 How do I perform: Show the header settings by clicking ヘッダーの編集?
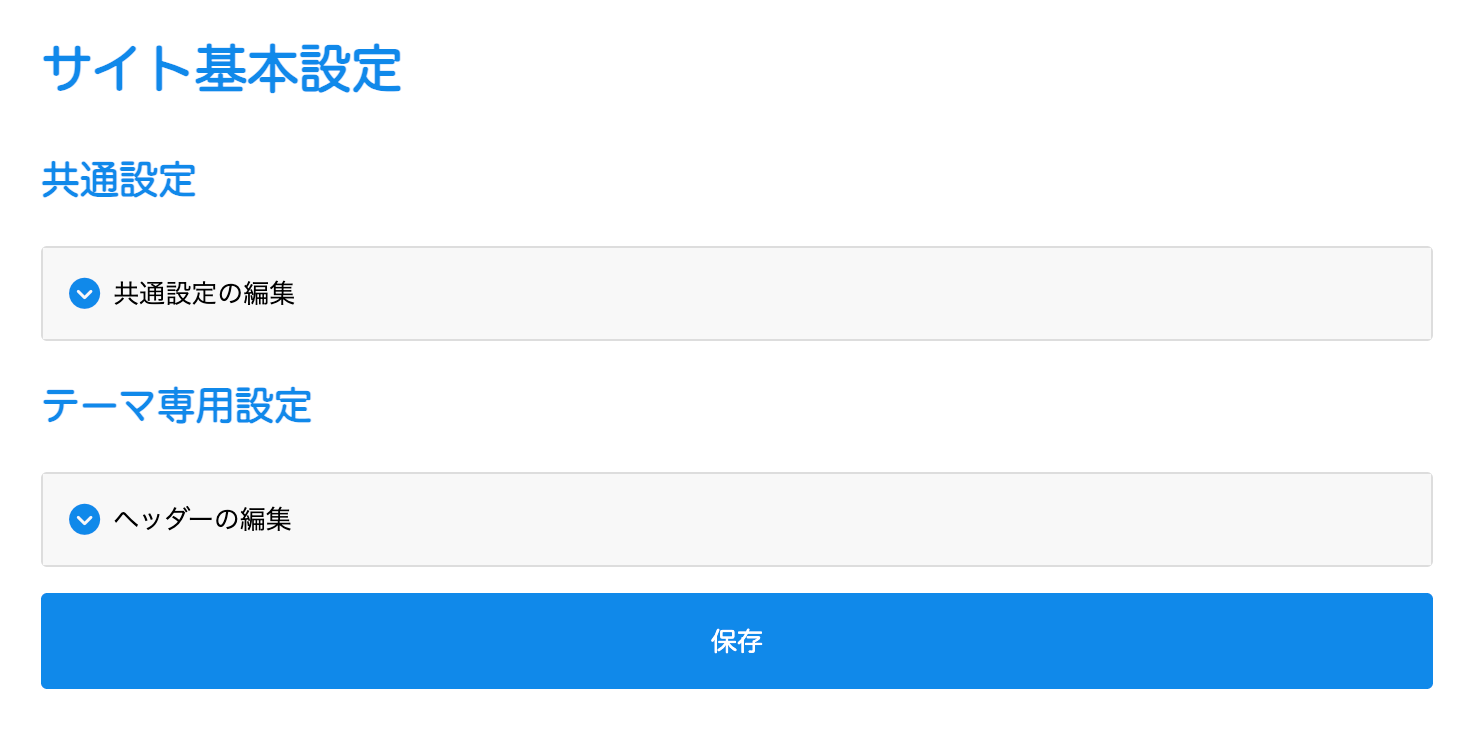tap(203, 520)
